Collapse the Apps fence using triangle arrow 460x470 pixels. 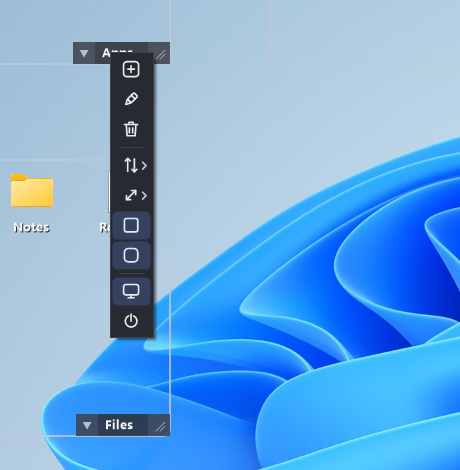(x=84, y=53)
